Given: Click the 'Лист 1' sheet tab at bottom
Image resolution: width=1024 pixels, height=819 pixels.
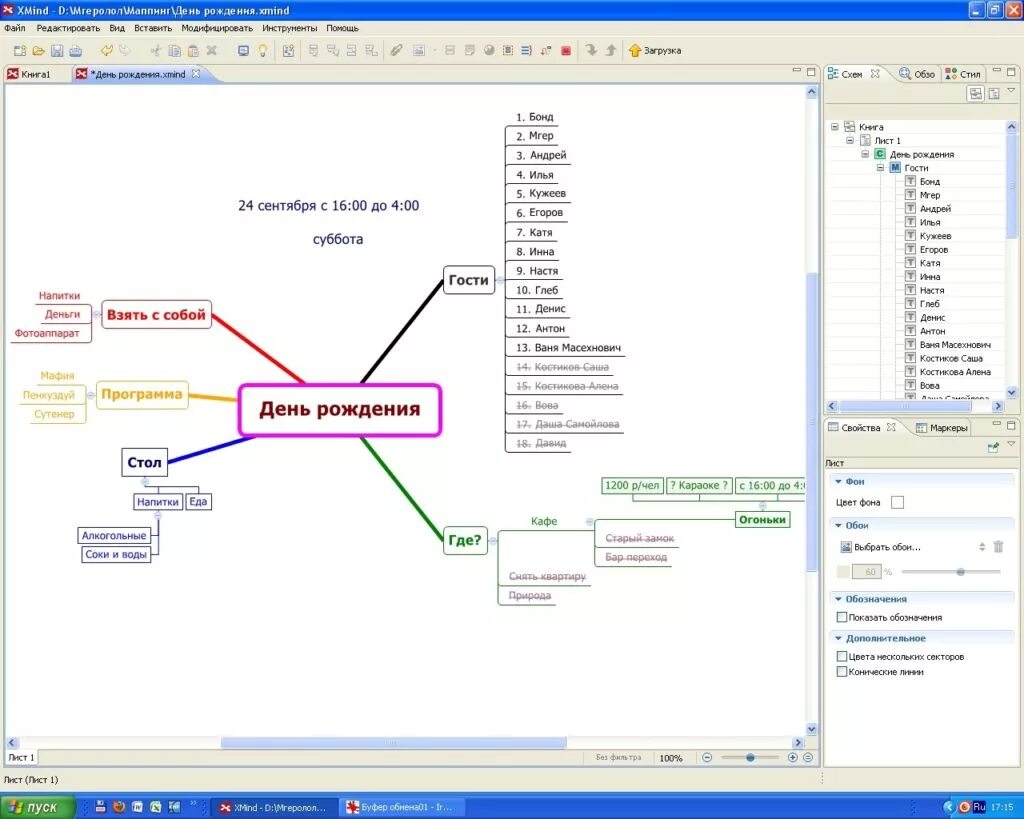Looking at the screenshot, I should 21,758.
